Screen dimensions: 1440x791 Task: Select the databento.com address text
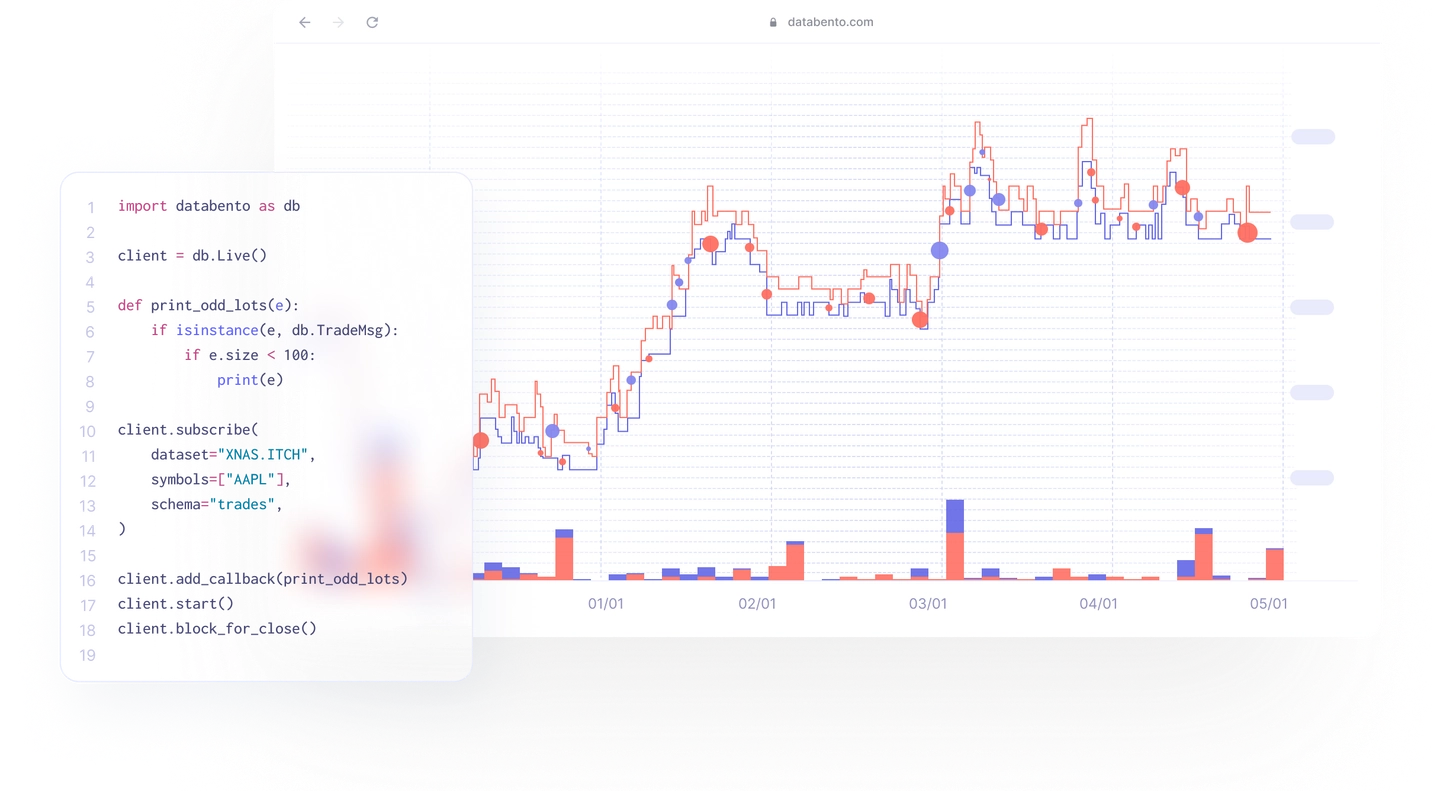point(830,22)
